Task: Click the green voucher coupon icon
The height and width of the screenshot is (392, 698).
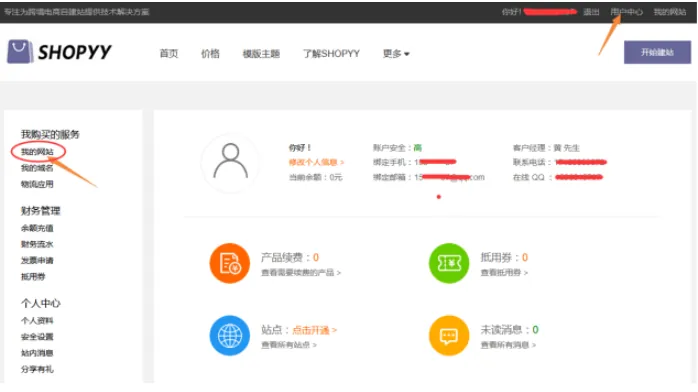Action: pyautogui.click(x=449, y=263)
